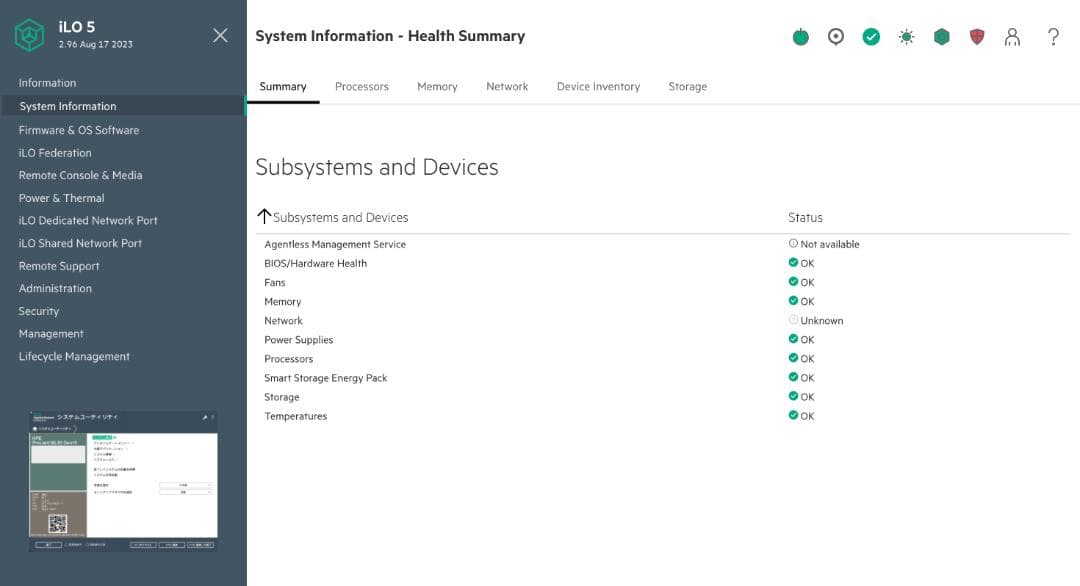Open the overall health status icon
1080x586 pixels.
[871, 36]
